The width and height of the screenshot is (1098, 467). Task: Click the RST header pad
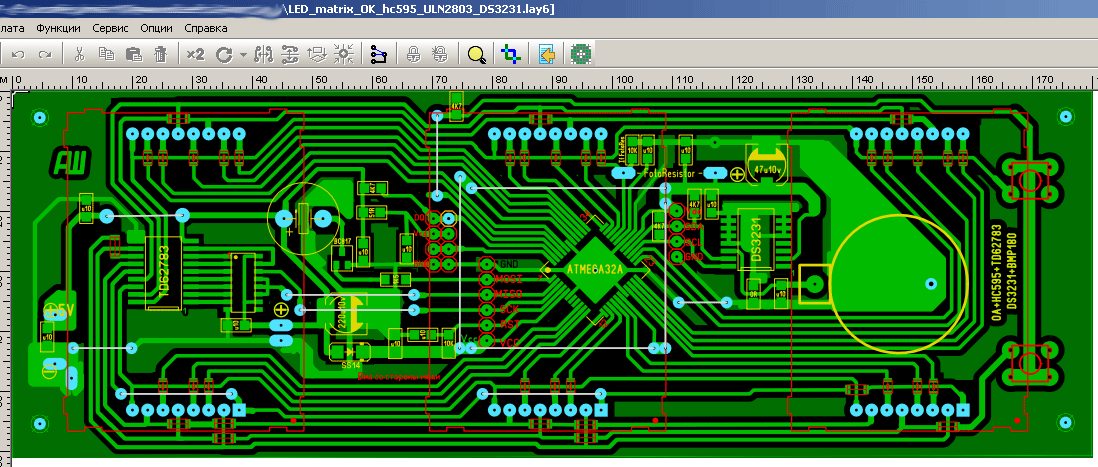tap(487, 325)
